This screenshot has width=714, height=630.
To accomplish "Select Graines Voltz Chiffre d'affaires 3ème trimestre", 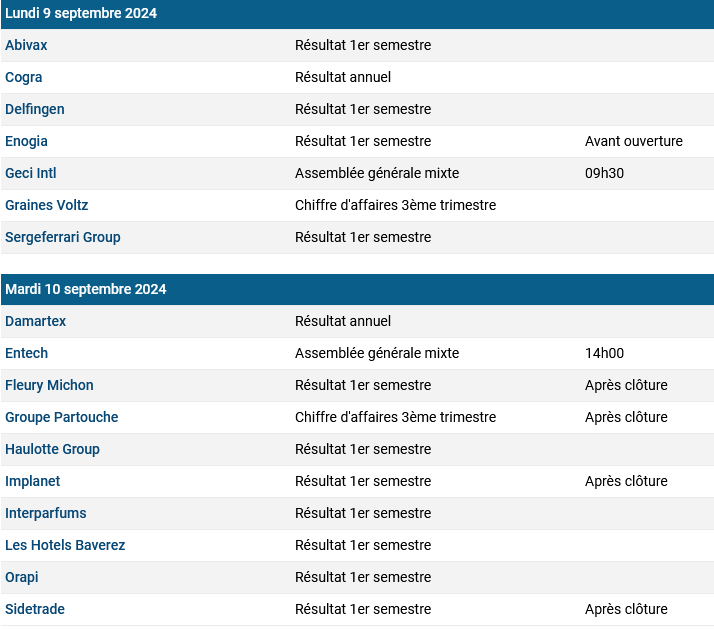I will click(396, 205).
